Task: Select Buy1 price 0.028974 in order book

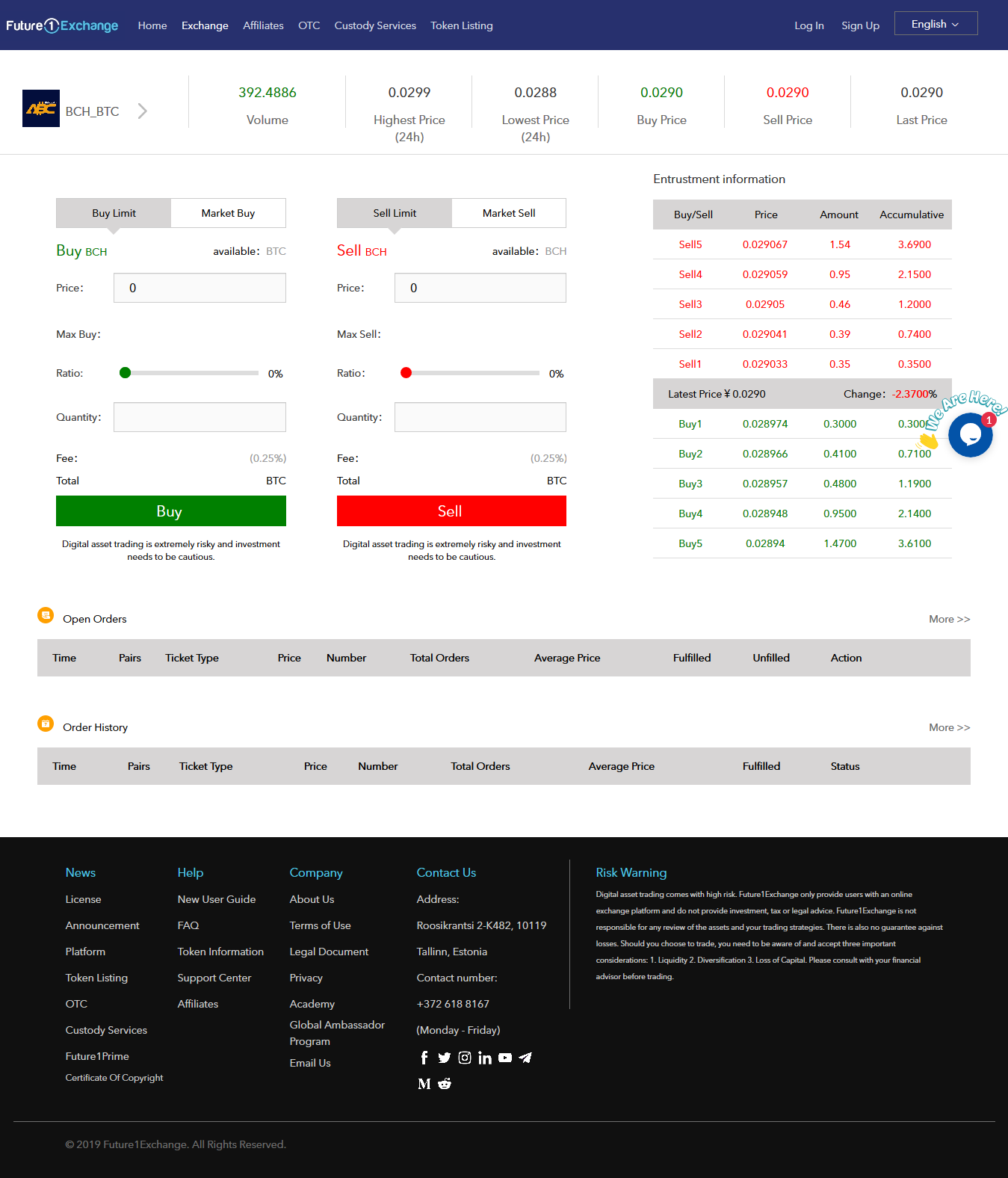Action: tap(765, 424)
